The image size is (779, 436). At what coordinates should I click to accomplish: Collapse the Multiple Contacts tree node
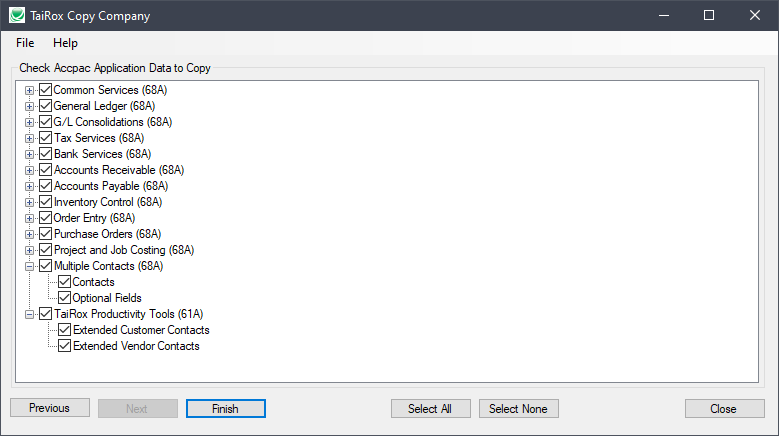tap(29, 266)
